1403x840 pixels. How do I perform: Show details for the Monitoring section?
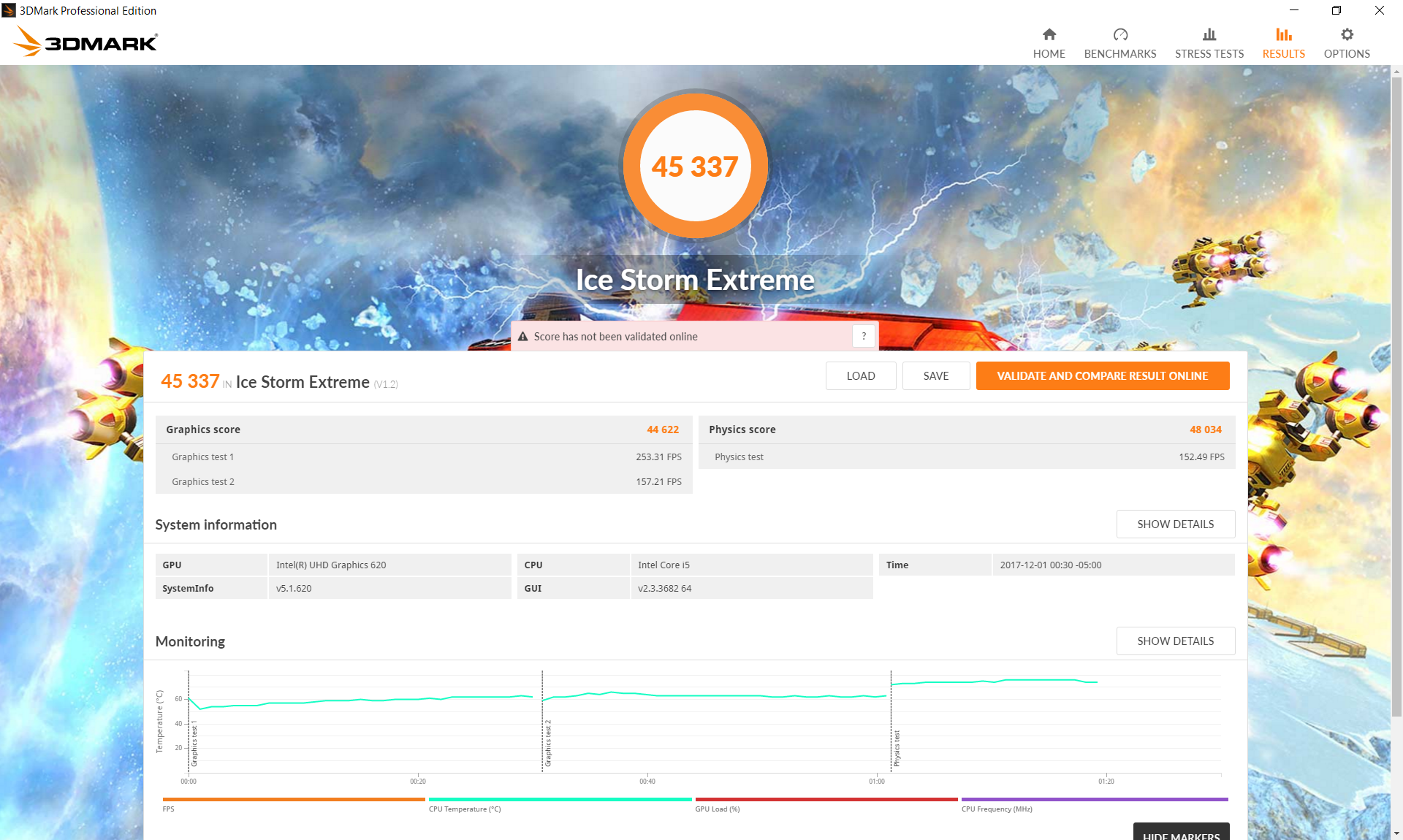coord(1175,641)
